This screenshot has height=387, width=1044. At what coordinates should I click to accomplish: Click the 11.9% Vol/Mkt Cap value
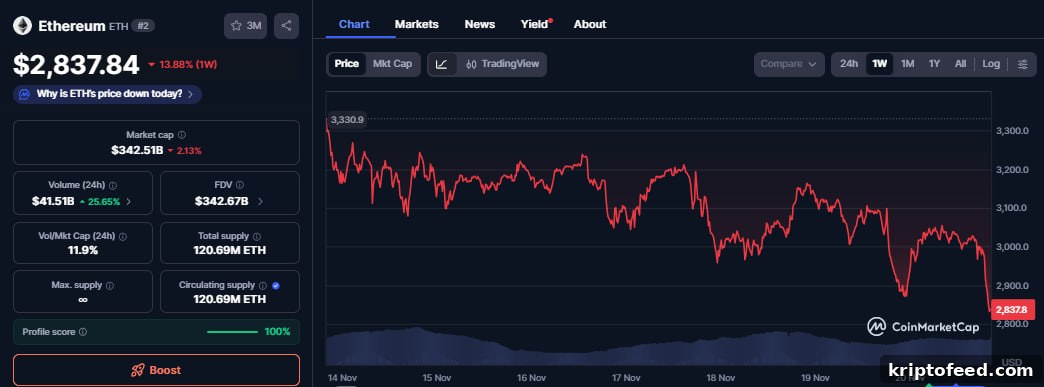83,250
